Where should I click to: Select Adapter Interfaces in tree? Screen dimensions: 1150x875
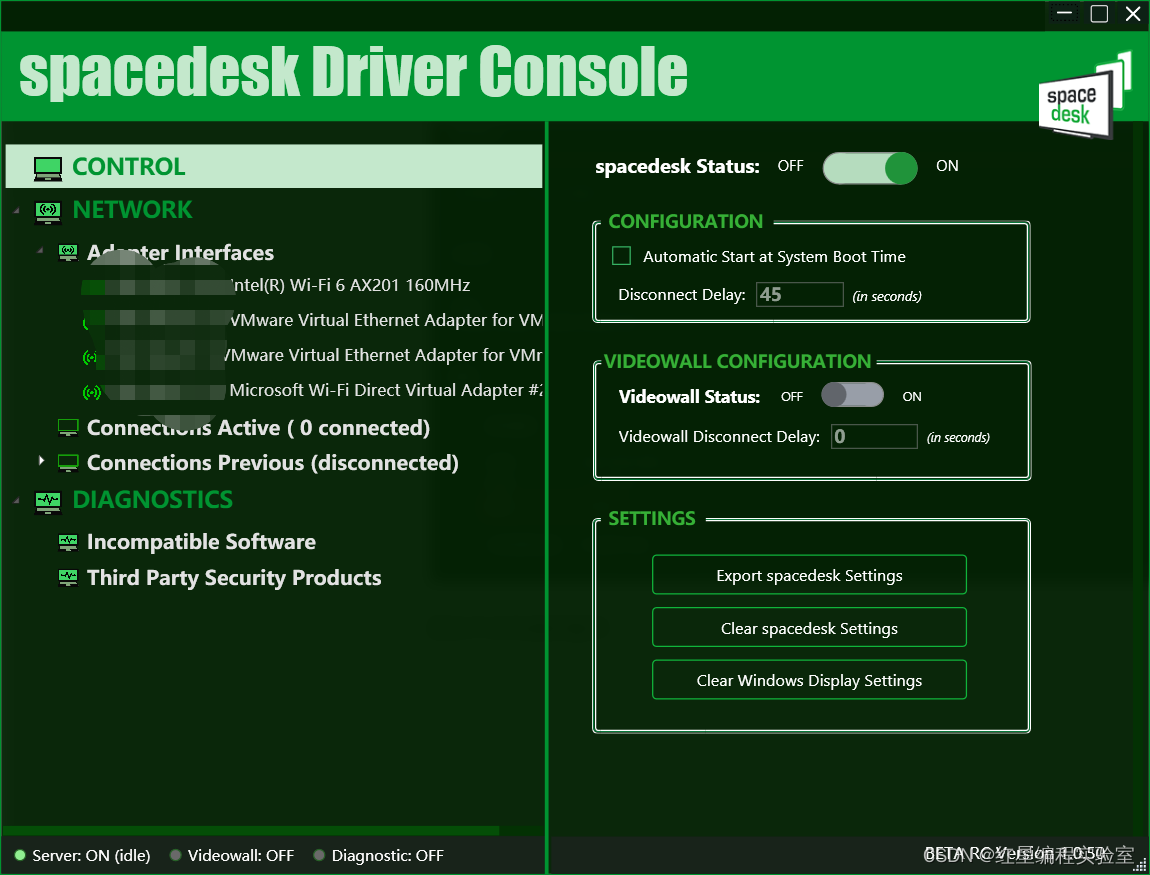point(180,253)
